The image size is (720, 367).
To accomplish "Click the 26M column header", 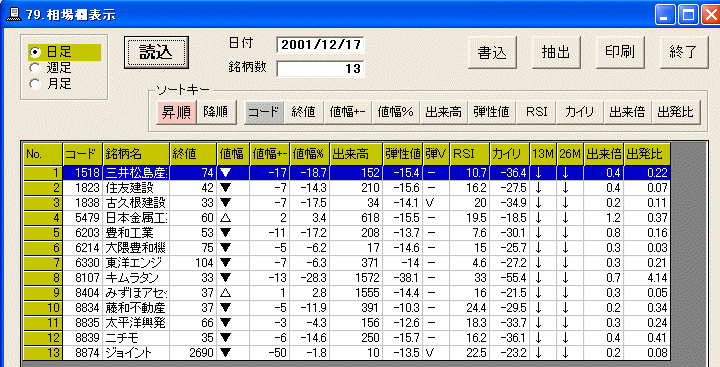I will 570,154.
